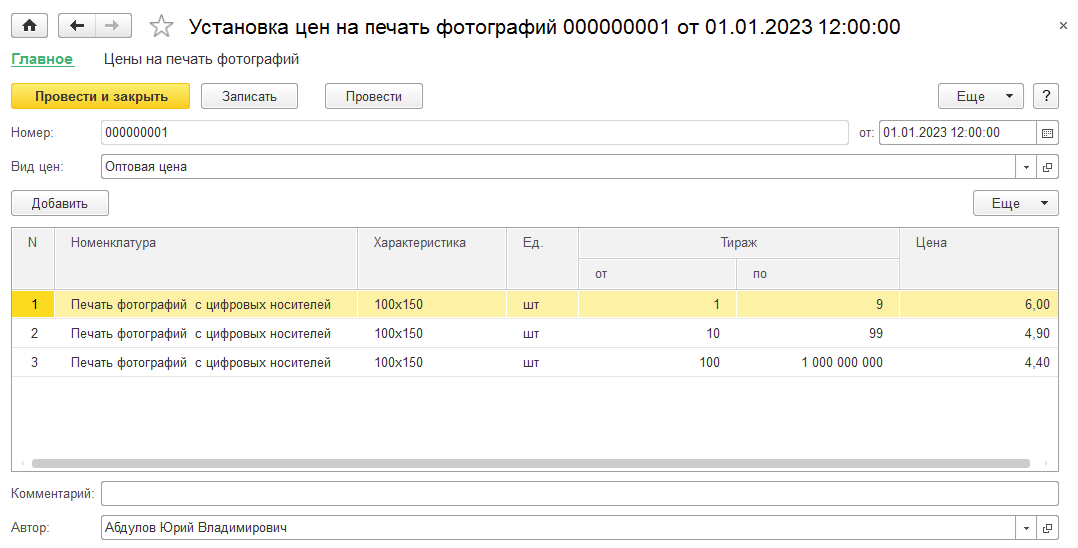Click Провести и закрыть button
This screenshot has height=548, width=1078.
[x=100, y=96]
